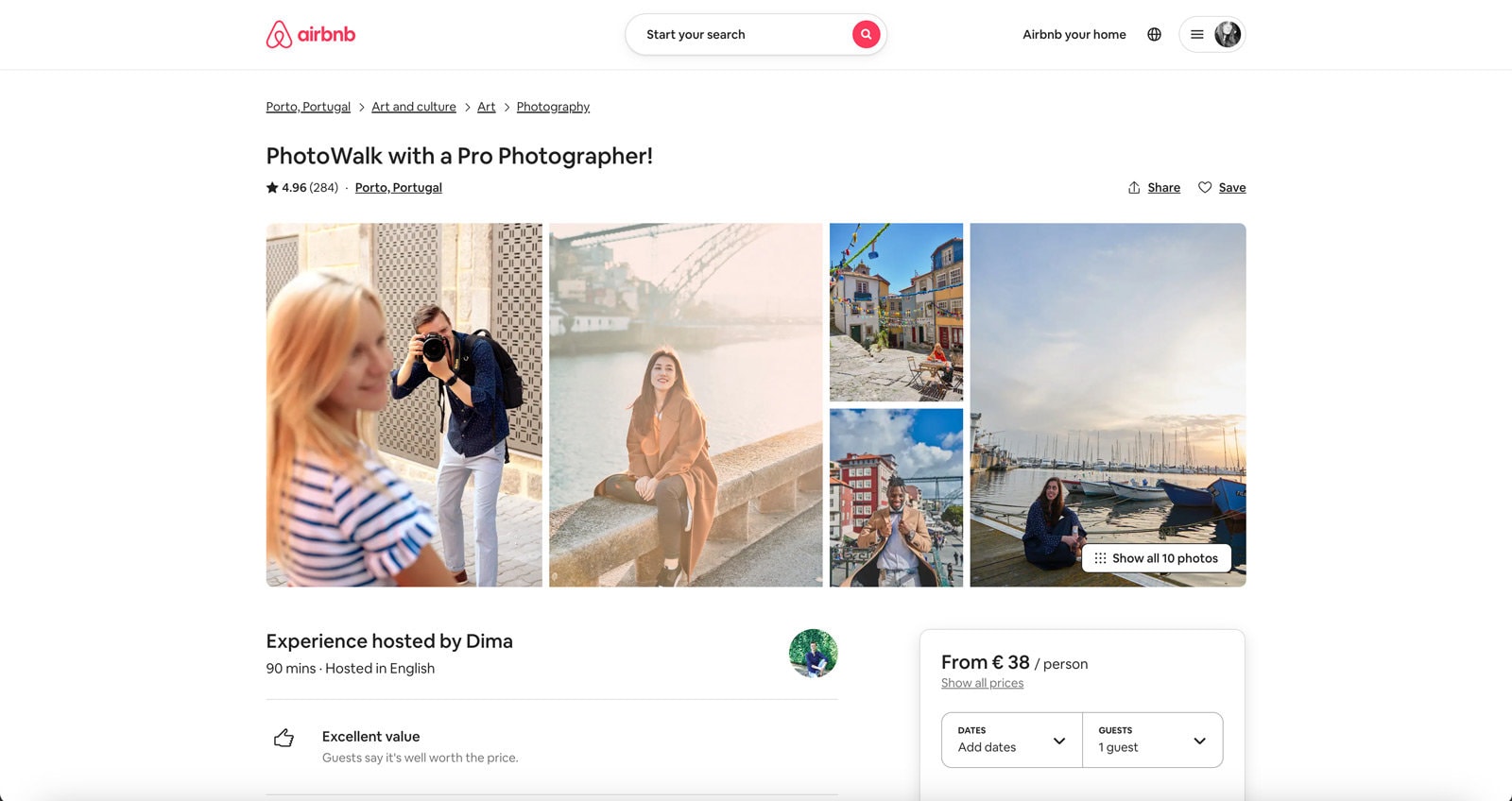Open the language globe menu
1512x801 pixels.
(x=1154, y=34)
